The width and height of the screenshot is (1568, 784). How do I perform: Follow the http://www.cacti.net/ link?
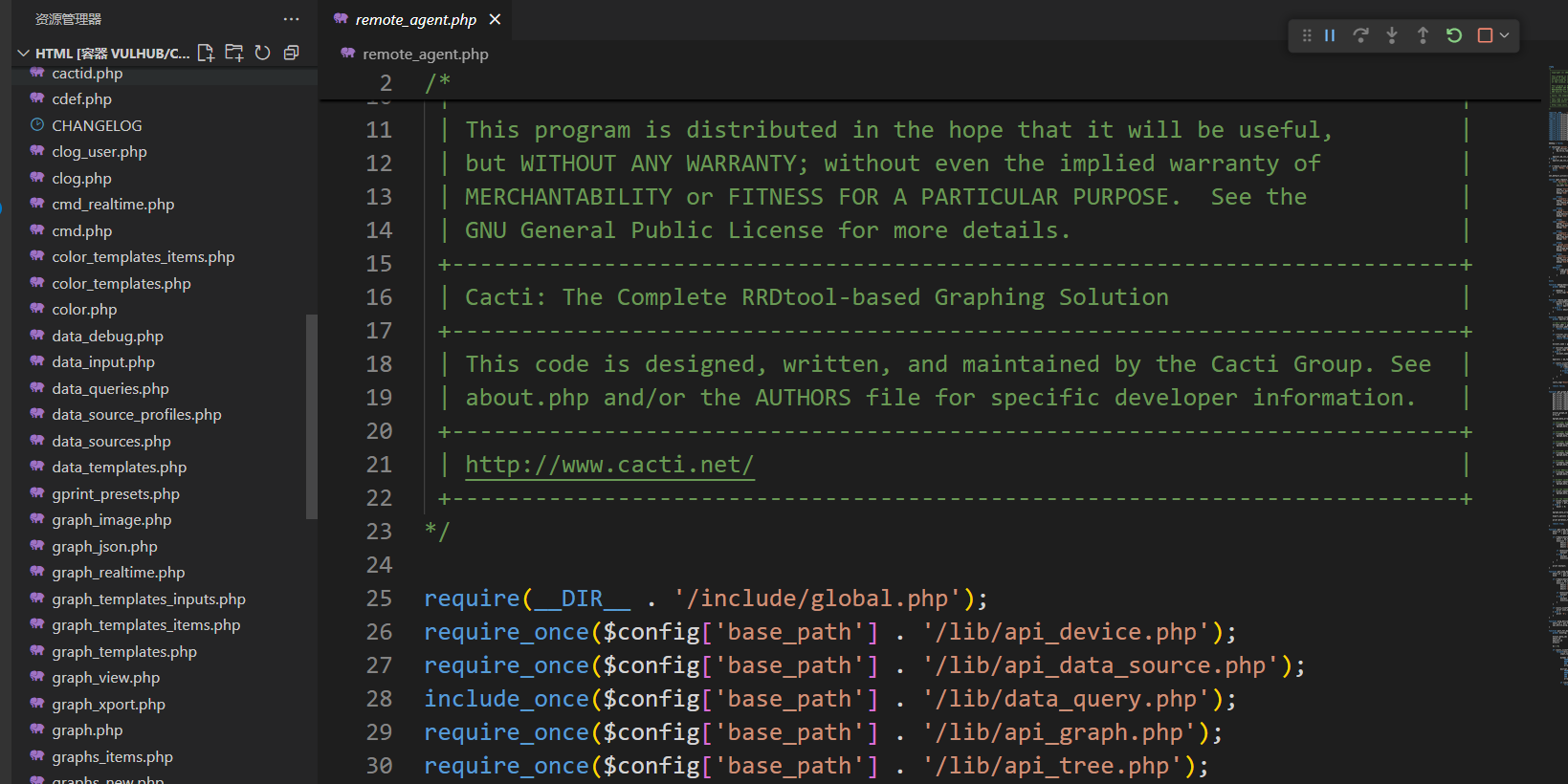tap(609, 465)
